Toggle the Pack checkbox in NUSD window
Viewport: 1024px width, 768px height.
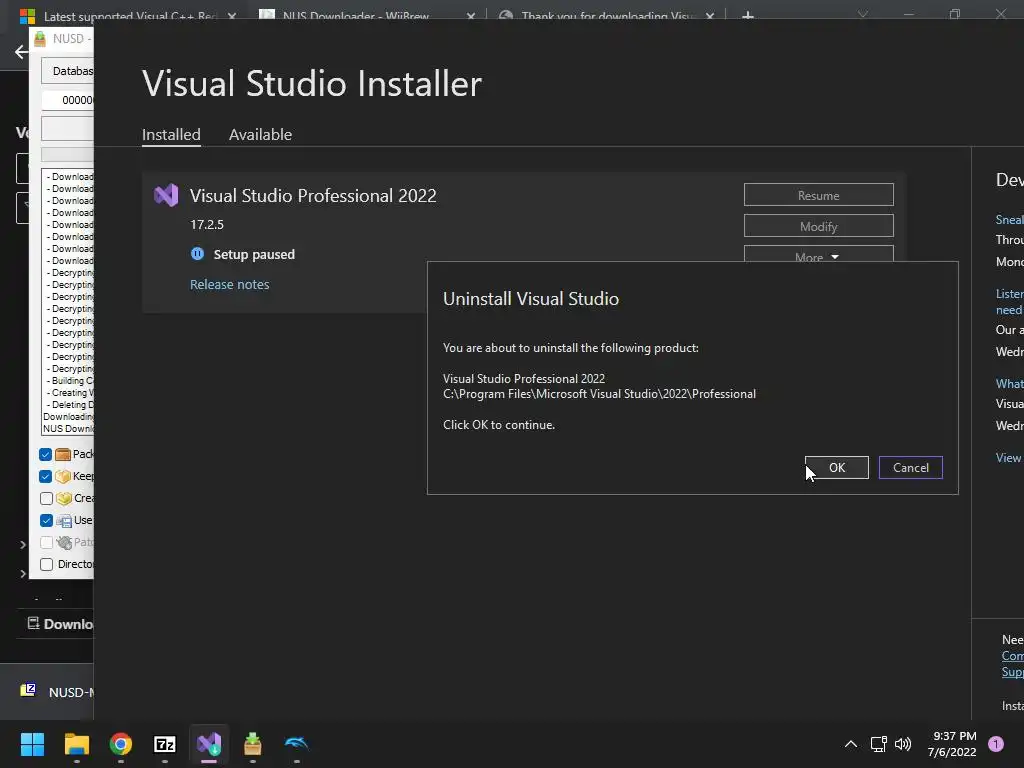coord(46,455)
